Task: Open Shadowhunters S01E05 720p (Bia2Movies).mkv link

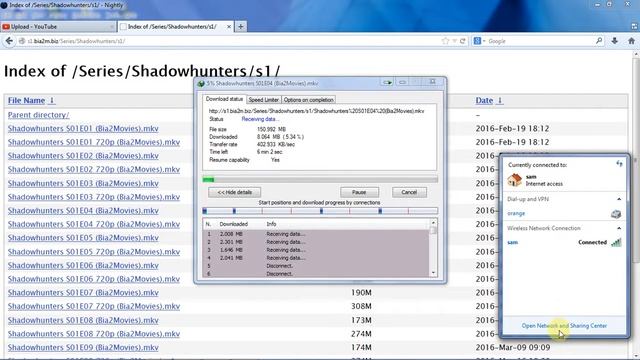Action: click(x=94, y=252)
